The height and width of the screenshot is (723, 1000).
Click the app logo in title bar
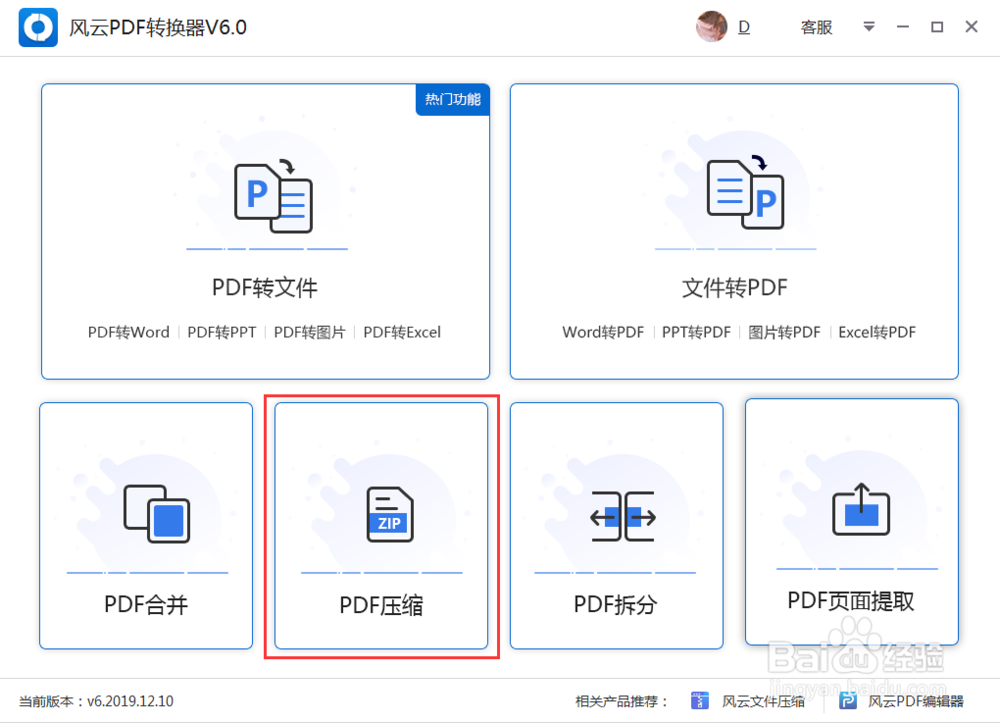pos(37,27)
